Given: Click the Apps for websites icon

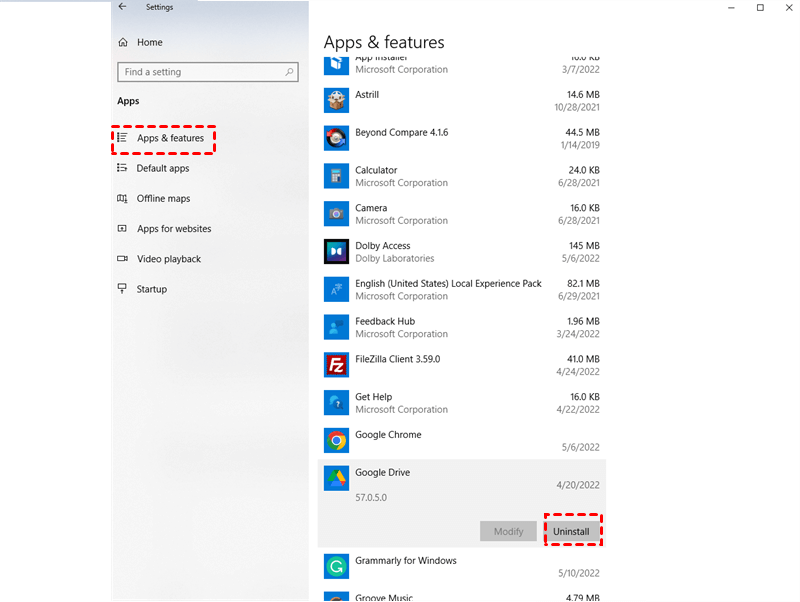Looking at the screenshot, I should tap(122, 229).
